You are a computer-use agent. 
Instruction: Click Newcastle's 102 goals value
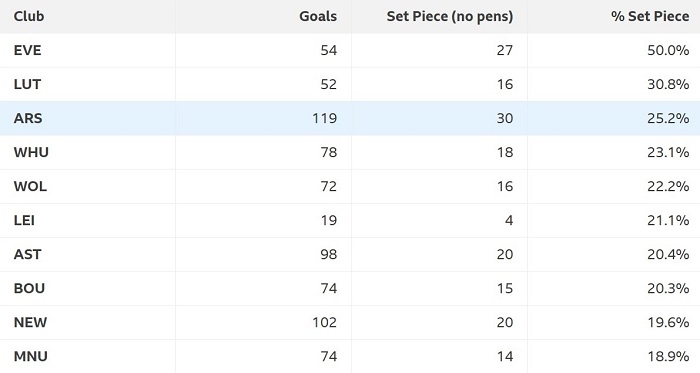tap(325, 322)
